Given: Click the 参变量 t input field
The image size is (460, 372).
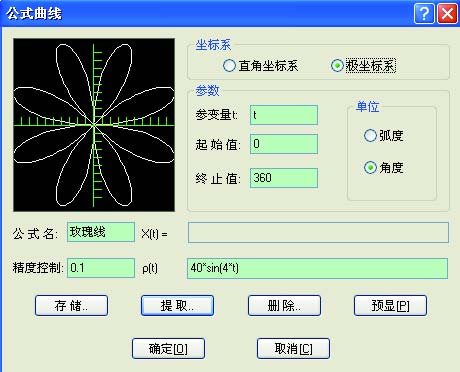Looking at the screenshot, I should pos(284,115).
